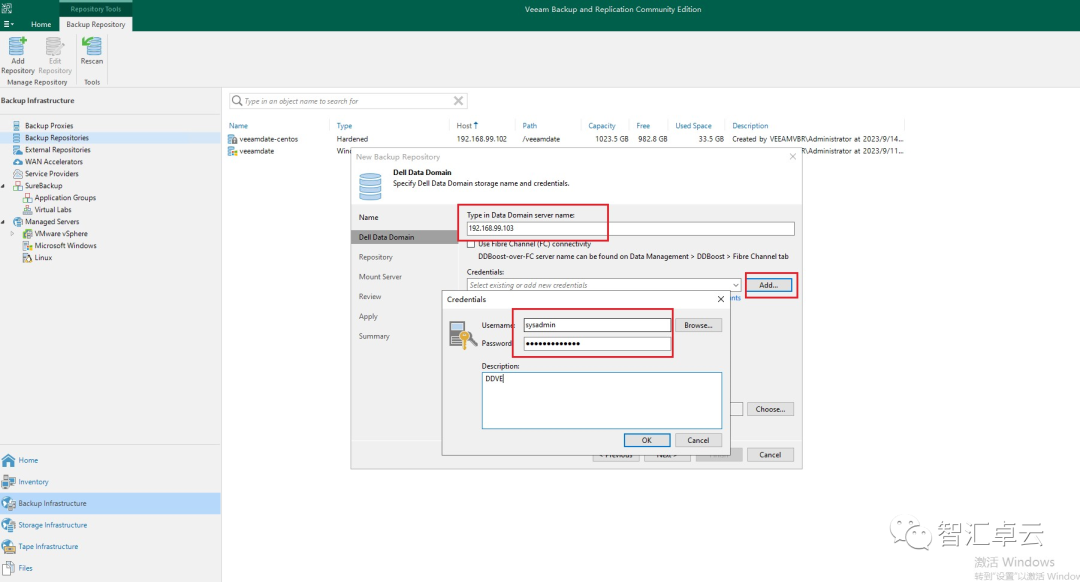
Task: Click Browse next to the username field
Action: (x=698, y=324)
